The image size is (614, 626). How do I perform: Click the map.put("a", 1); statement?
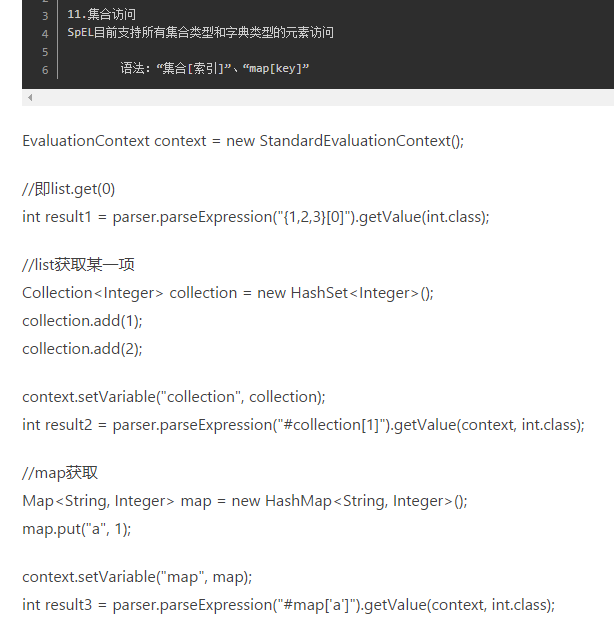coord(77,529)
